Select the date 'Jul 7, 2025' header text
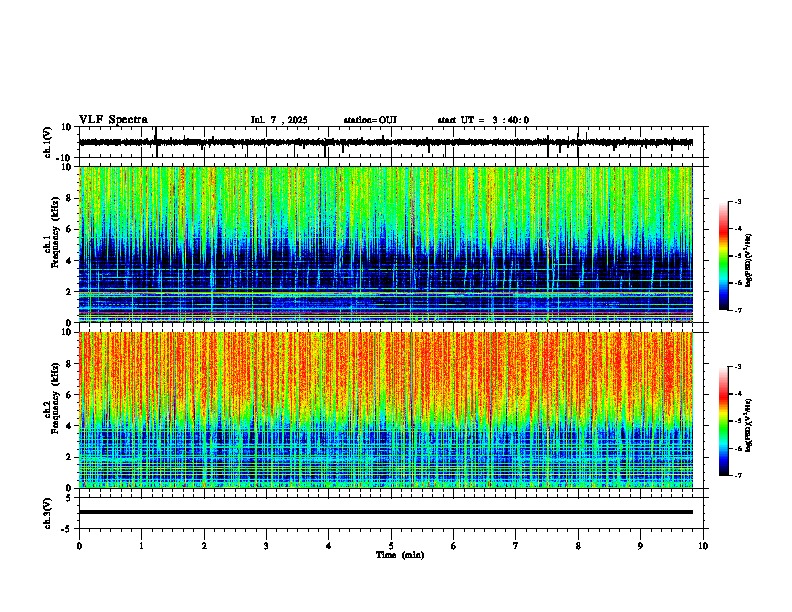The height and width of the screenshot is (612, 792). pyautogui.click(x=279, y=120)
